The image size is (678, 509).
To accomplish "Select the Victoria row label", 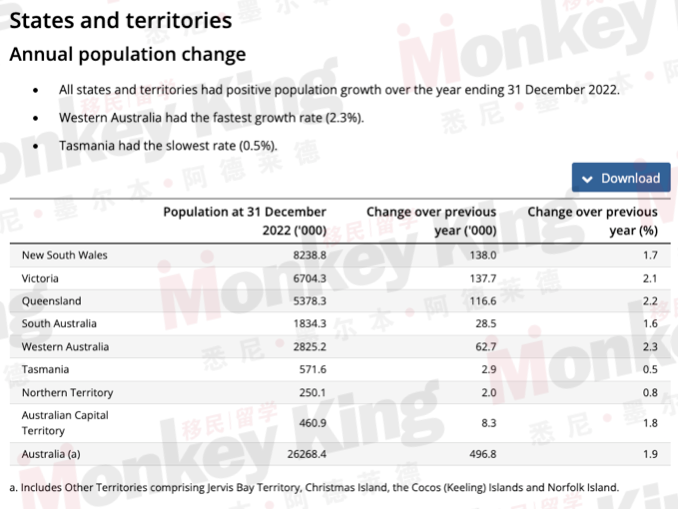I will click(x=40, y=279).
